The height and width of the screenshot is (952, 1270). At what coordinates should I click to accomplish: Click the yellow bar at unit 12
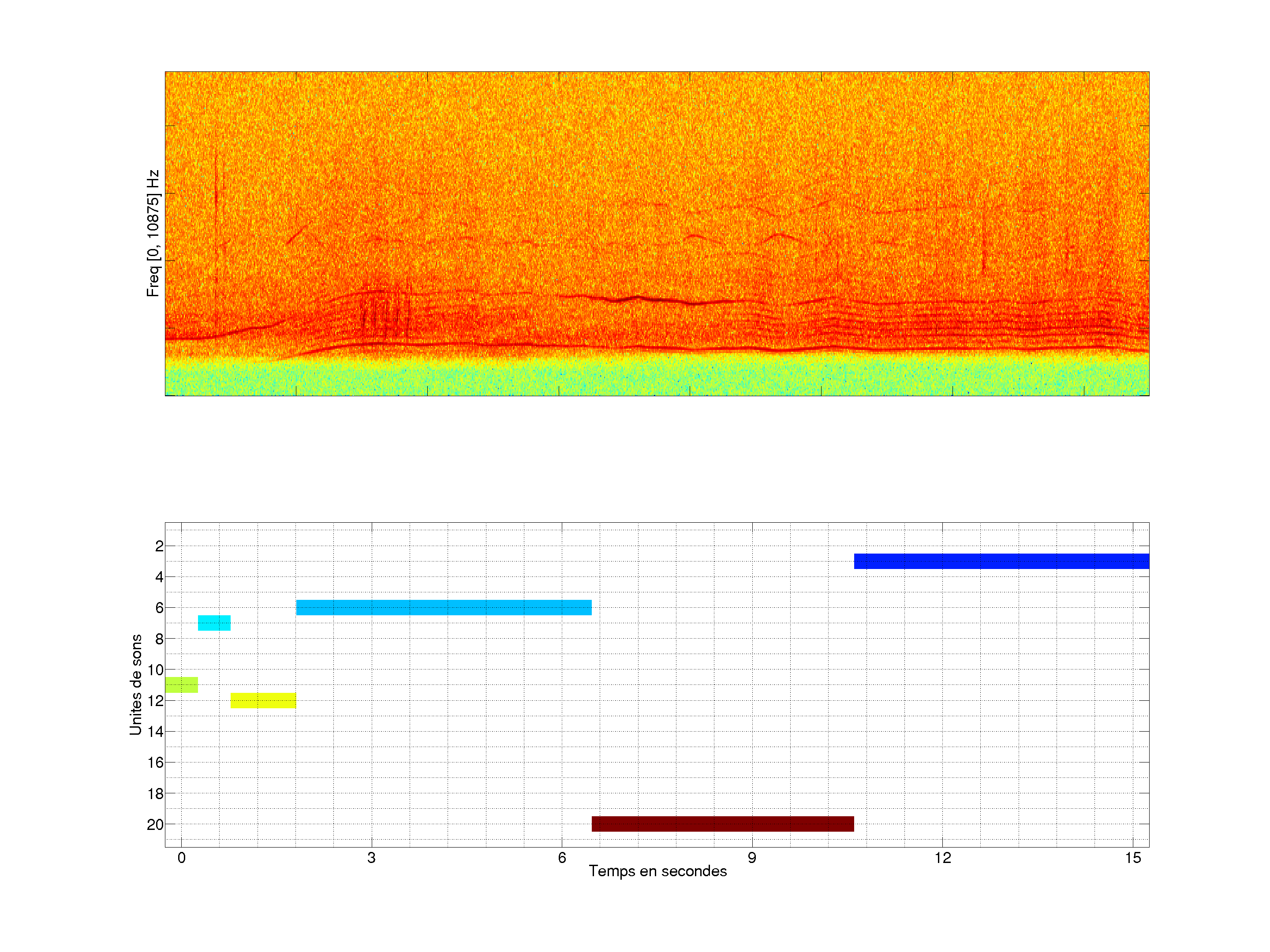[263, 700]
